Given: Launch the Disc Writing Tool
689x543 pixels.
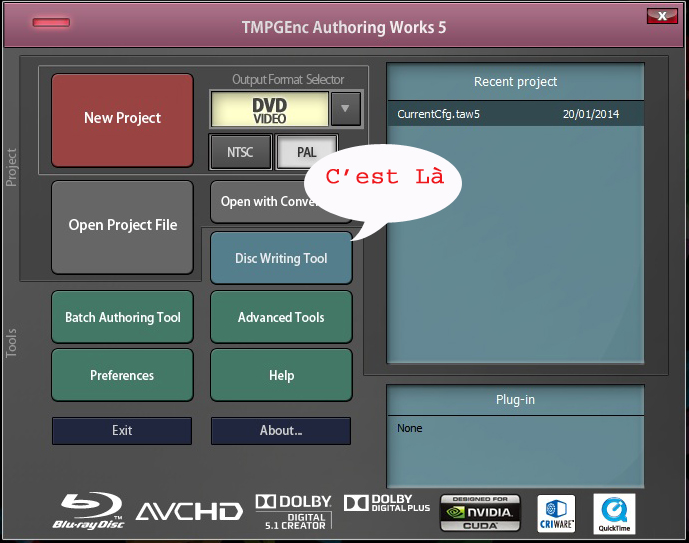Looking at the screenshot, I should 281,258.
